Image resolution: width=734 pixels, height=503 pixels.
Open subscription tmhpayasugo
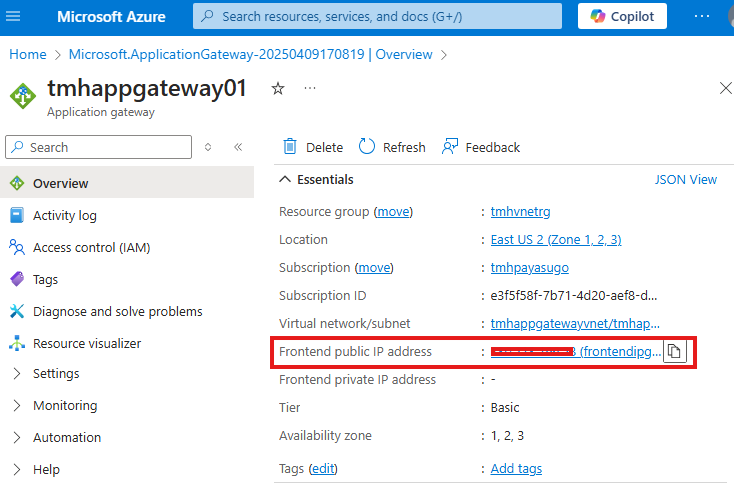point(529,268)
